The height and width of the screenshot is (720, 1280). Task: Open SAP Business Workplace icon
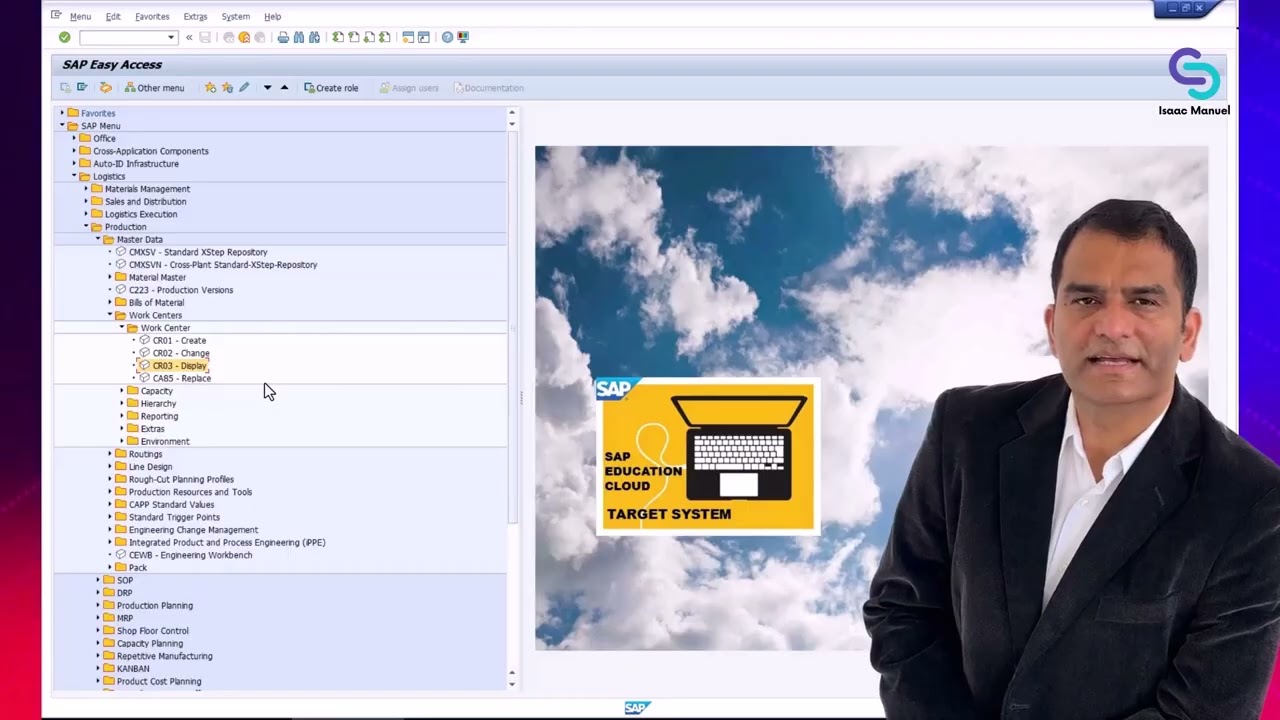pyautogui.click(x=106, y=88)
